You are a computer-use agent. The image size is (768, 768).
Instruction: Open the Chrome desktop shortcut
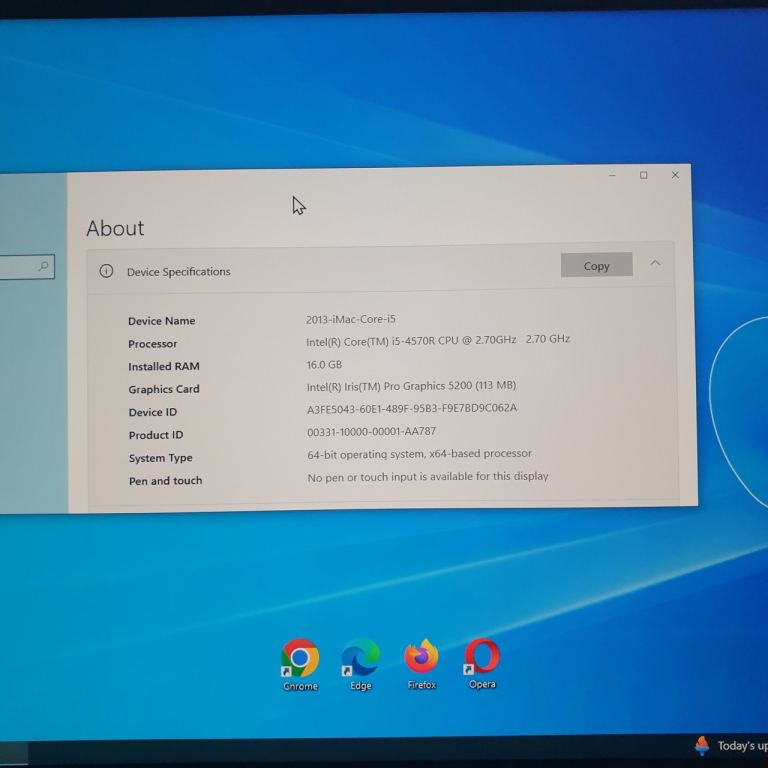300,659
